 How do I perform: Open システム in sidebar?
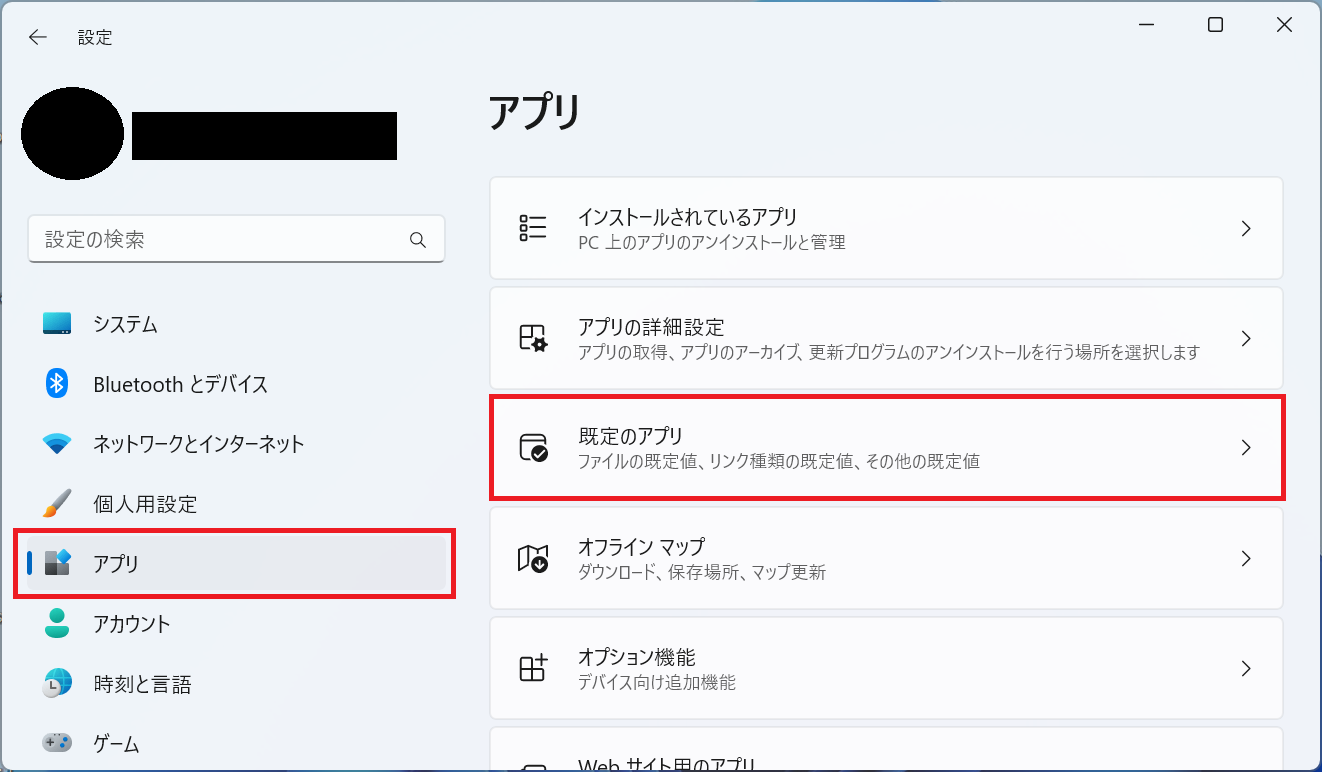236,324
